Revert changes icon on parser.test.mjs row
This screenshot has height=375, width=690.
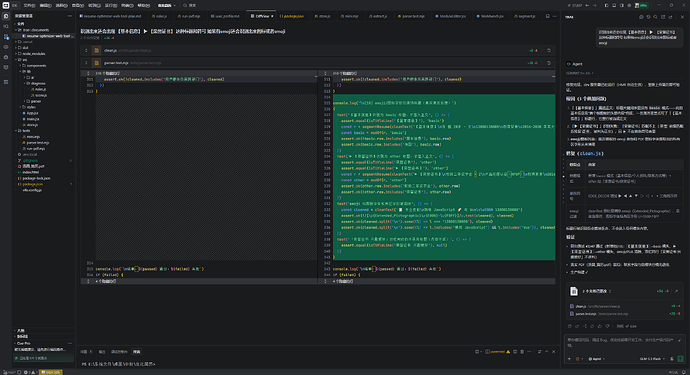pyautogui.click(x=549, y=63)
